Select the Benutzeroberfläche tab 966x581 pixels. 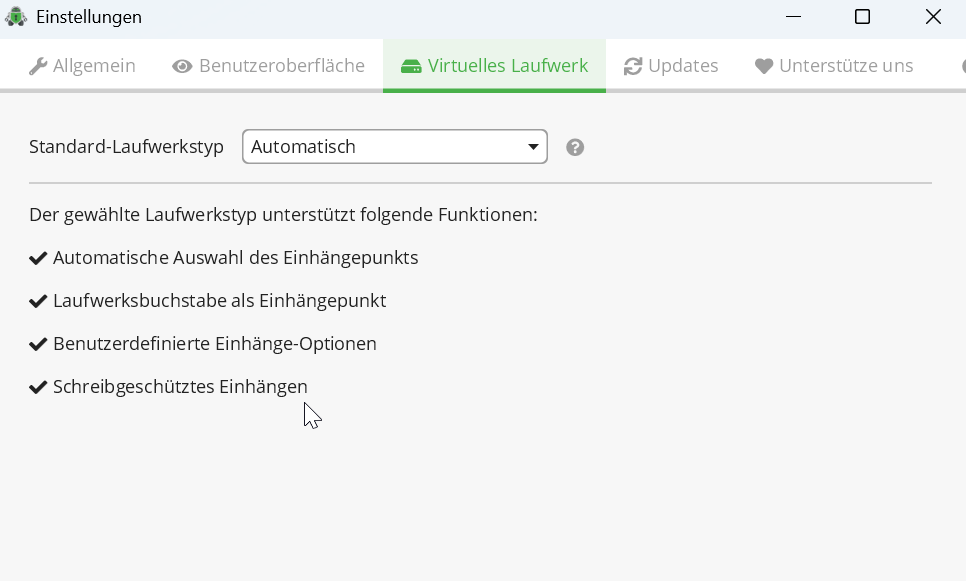(268, 65)
